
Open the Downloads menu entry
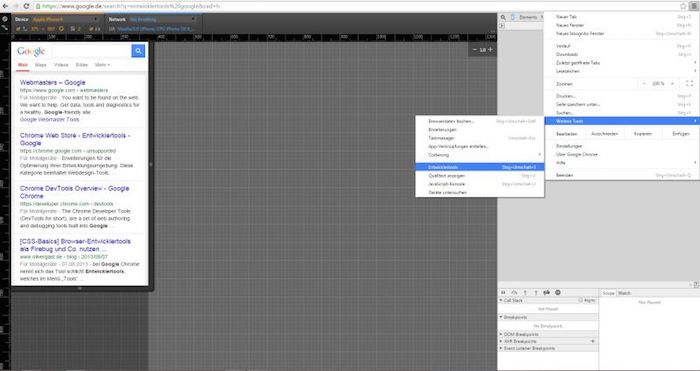tap(621, 54)
